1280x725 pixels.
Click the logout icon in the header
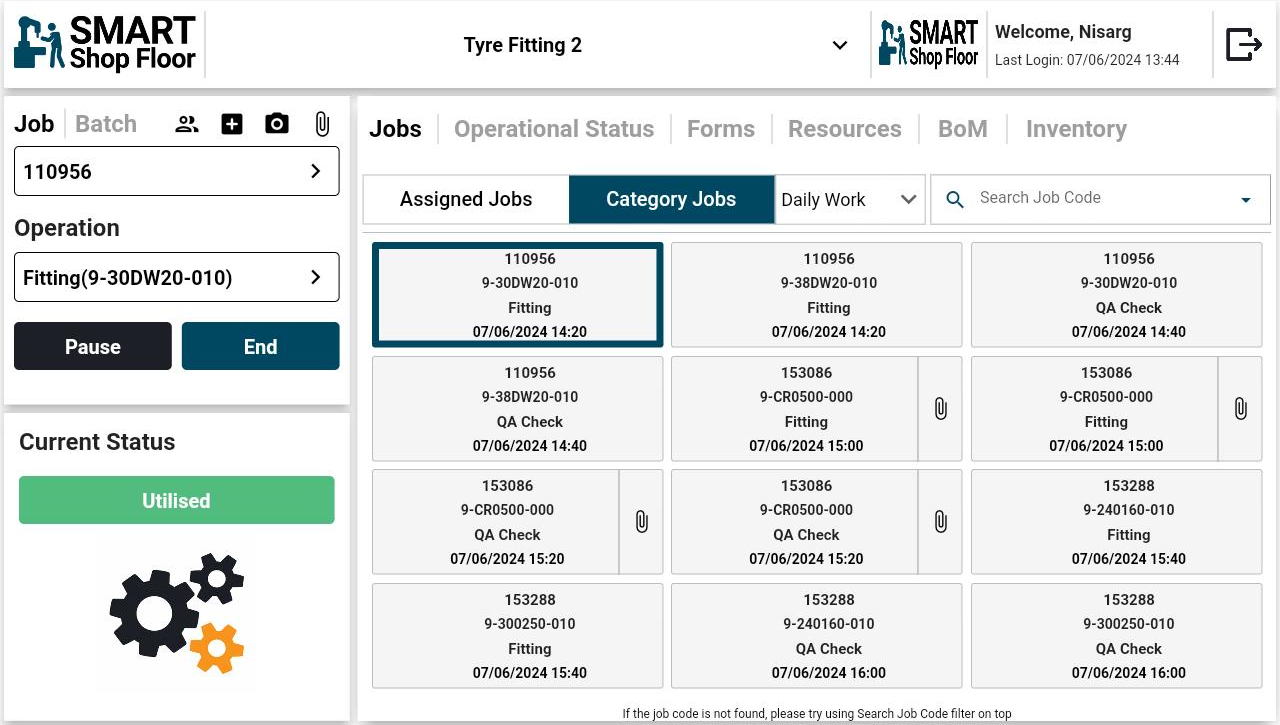(x=1243, y=45)
